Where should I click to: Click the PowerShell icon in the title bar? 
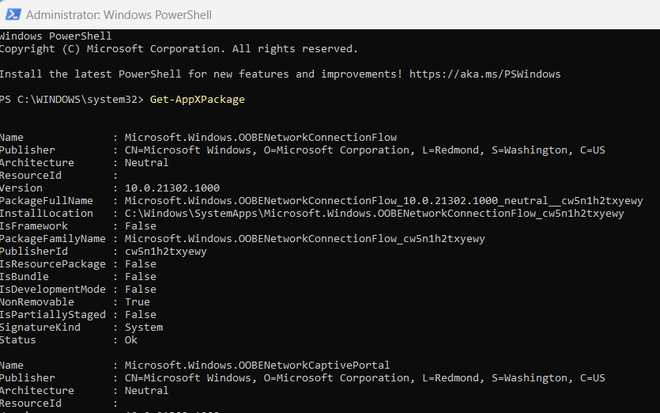click(x=11, y=15)
